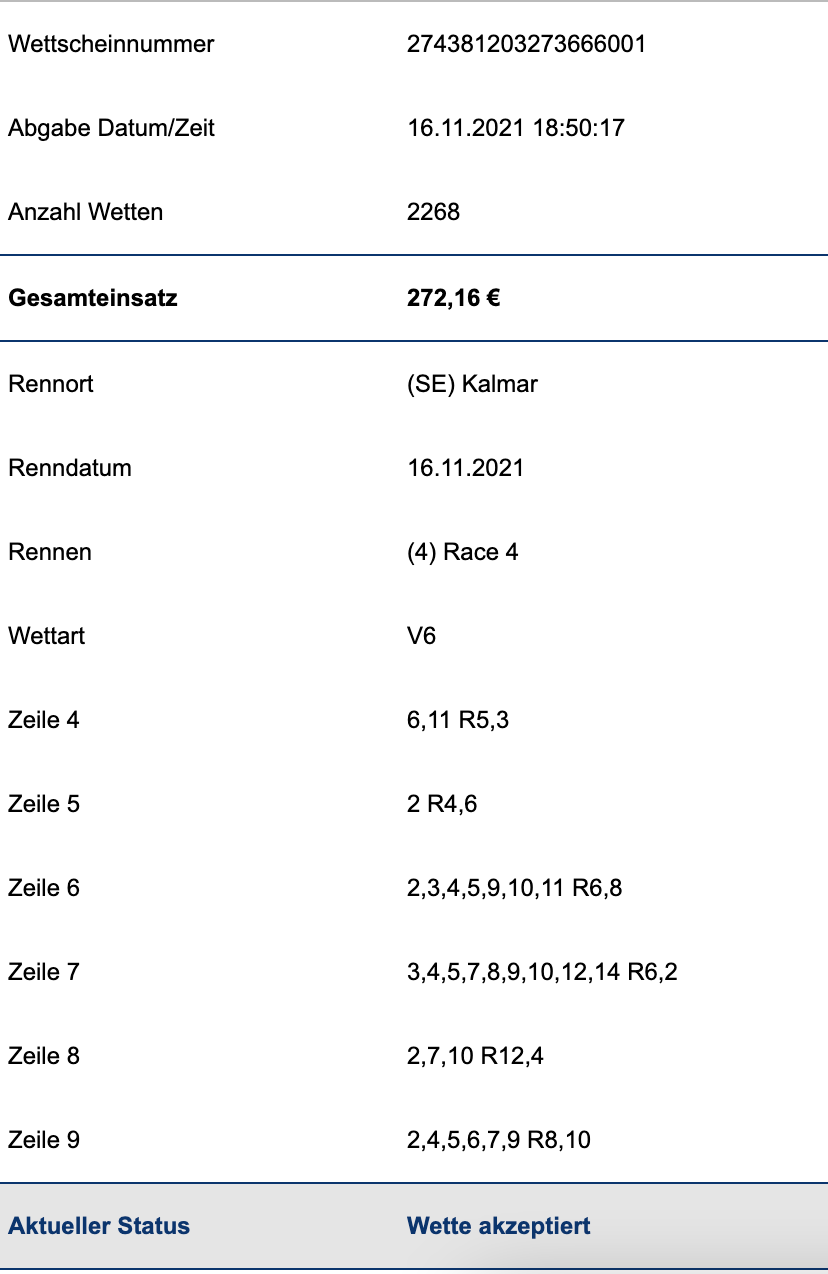The image size is (828, 1274).
Task: Click the Rennort value (SE) Kalmar
Action: click(x=472, y=384)
